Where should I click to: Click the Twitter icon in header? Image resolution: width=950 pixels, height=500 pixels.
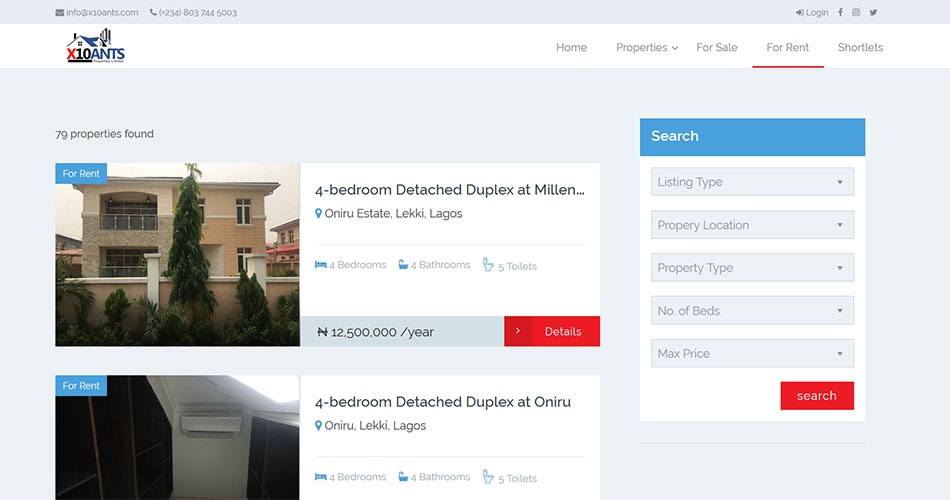873,13
